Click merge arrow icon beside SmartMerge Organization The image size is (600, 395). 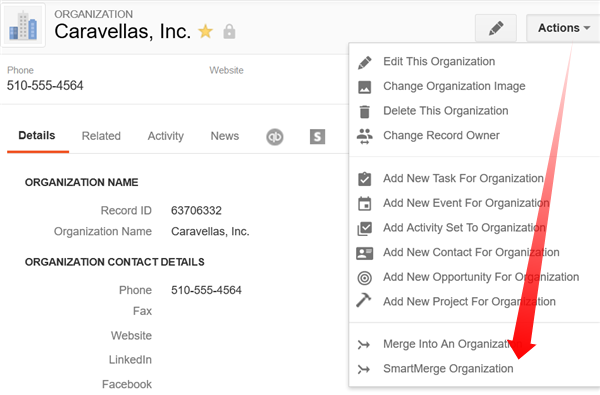point(364,369)
